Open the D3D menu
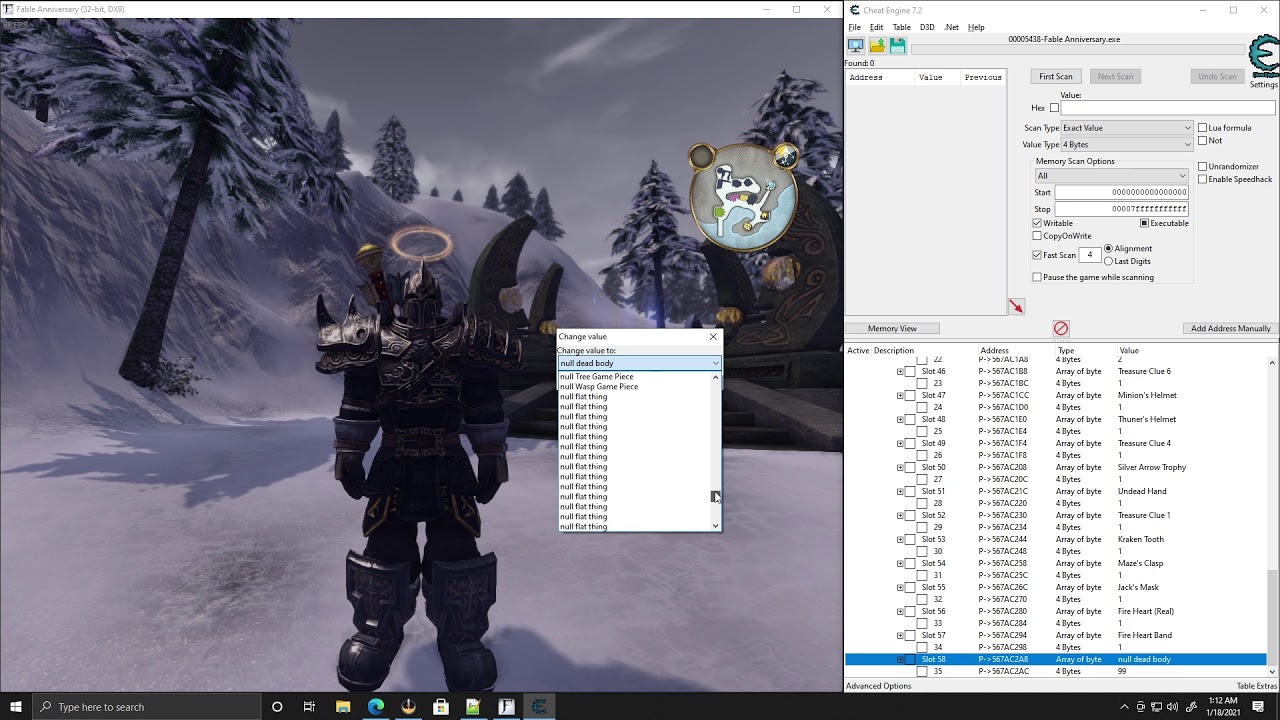 click(926, 27)
